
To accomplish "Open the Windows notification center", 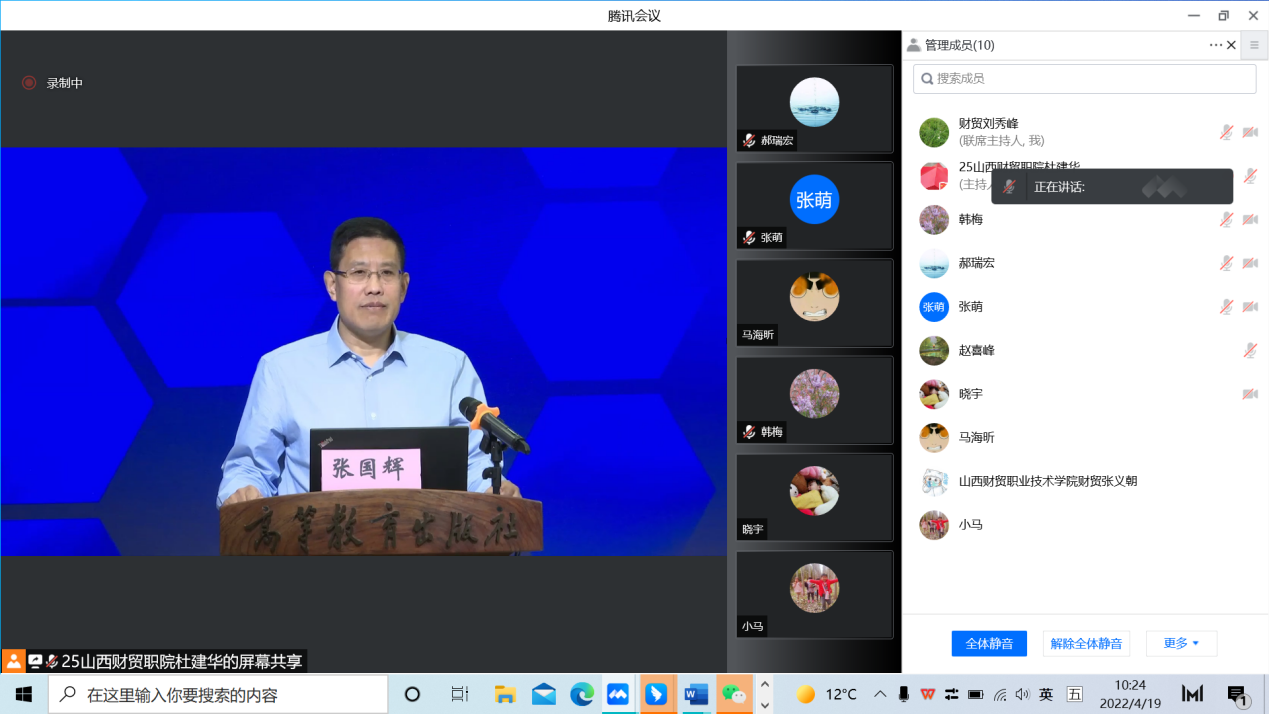I will (x=1237, y=694).
